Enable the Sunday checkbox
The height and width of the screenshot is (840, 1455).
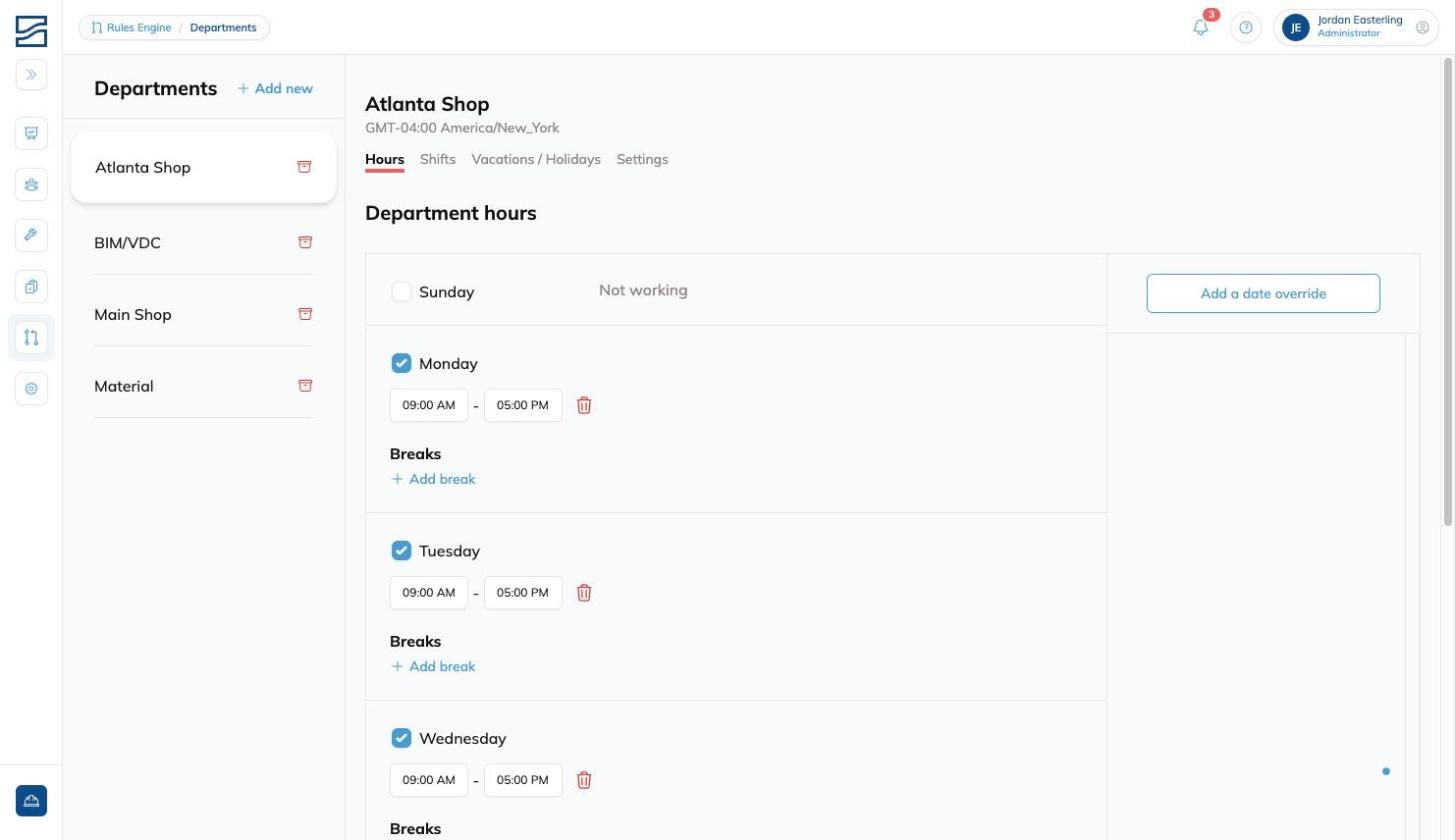click(x=401, y=291)
